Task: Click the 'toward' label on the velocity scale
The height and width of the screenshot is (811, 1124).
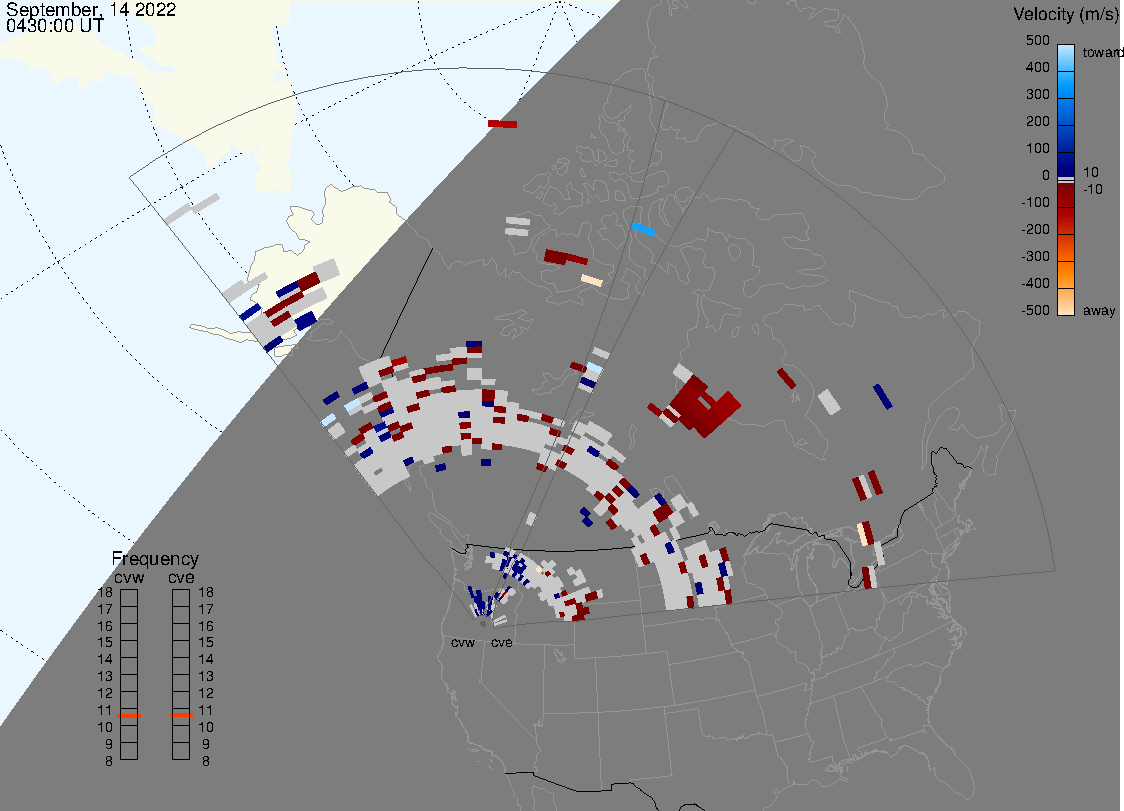Action: [1102, 52]
